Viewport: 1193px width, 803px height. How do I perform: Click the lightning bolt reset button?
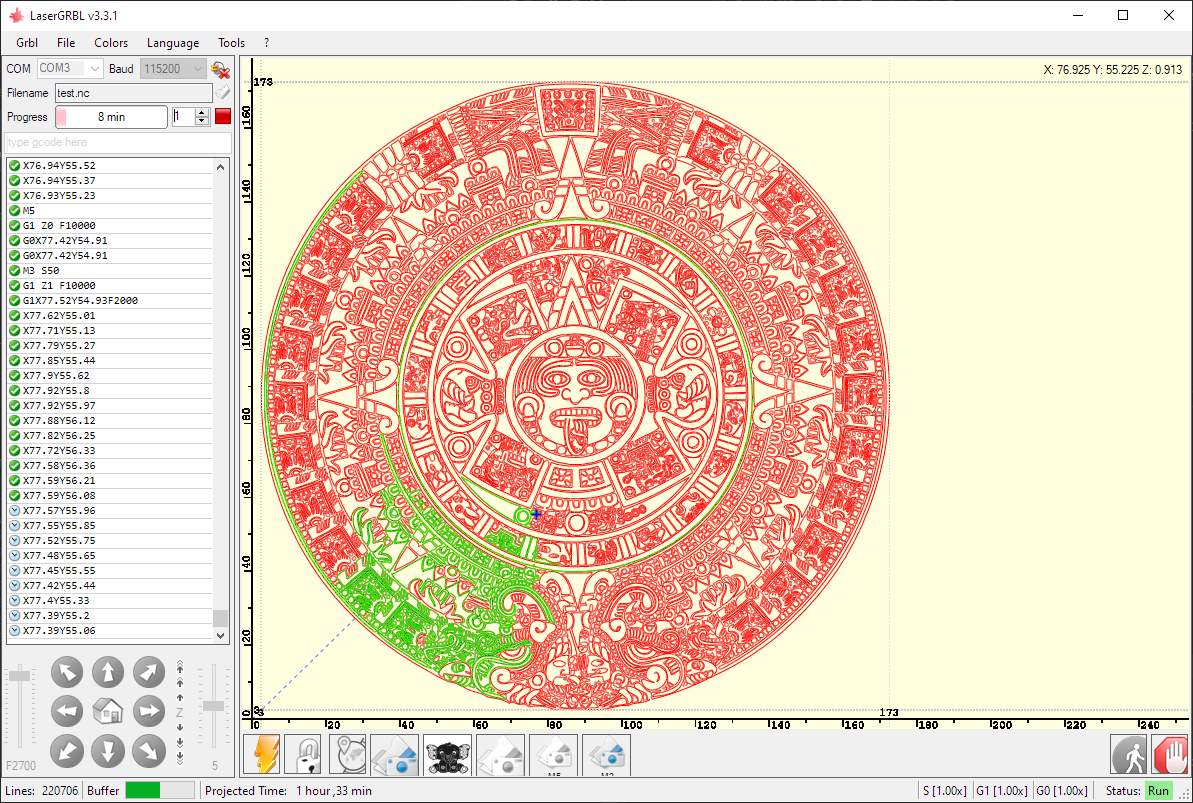pyautogui.click(x=267, y=754)
